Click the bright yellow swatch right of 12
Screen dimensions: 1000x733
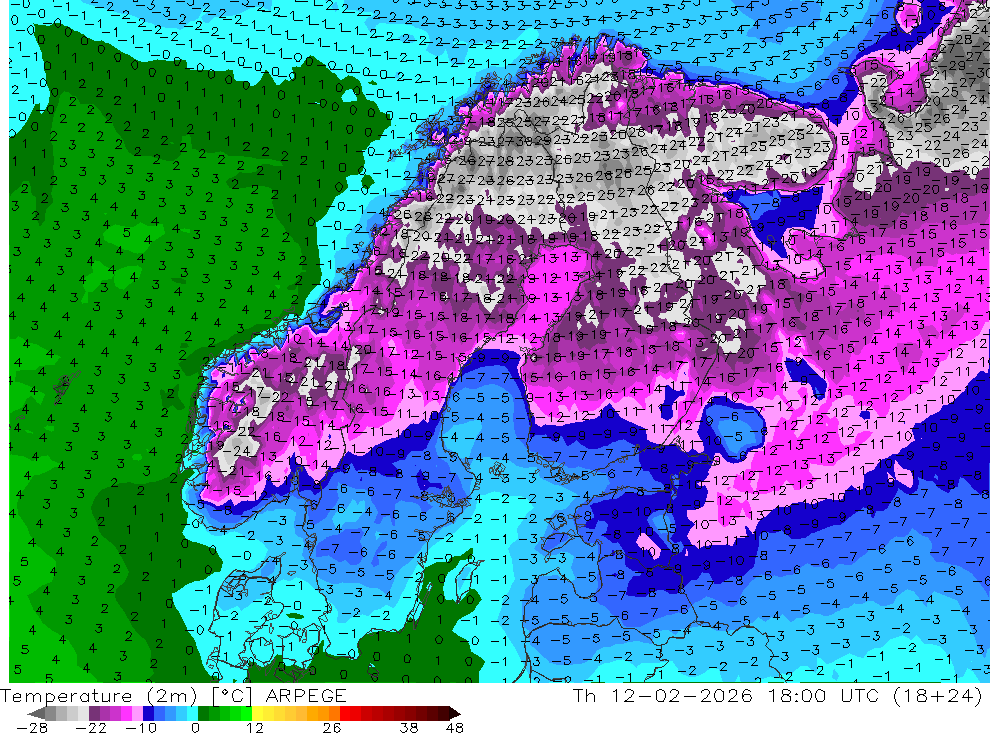coord(258,713)
